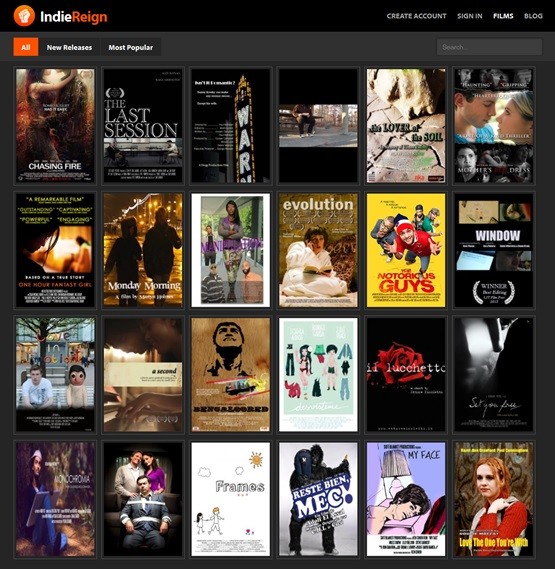Screen dimensions: 555x569
Task: Open Mother's Red Dress poster
Action: pos(494,126)
